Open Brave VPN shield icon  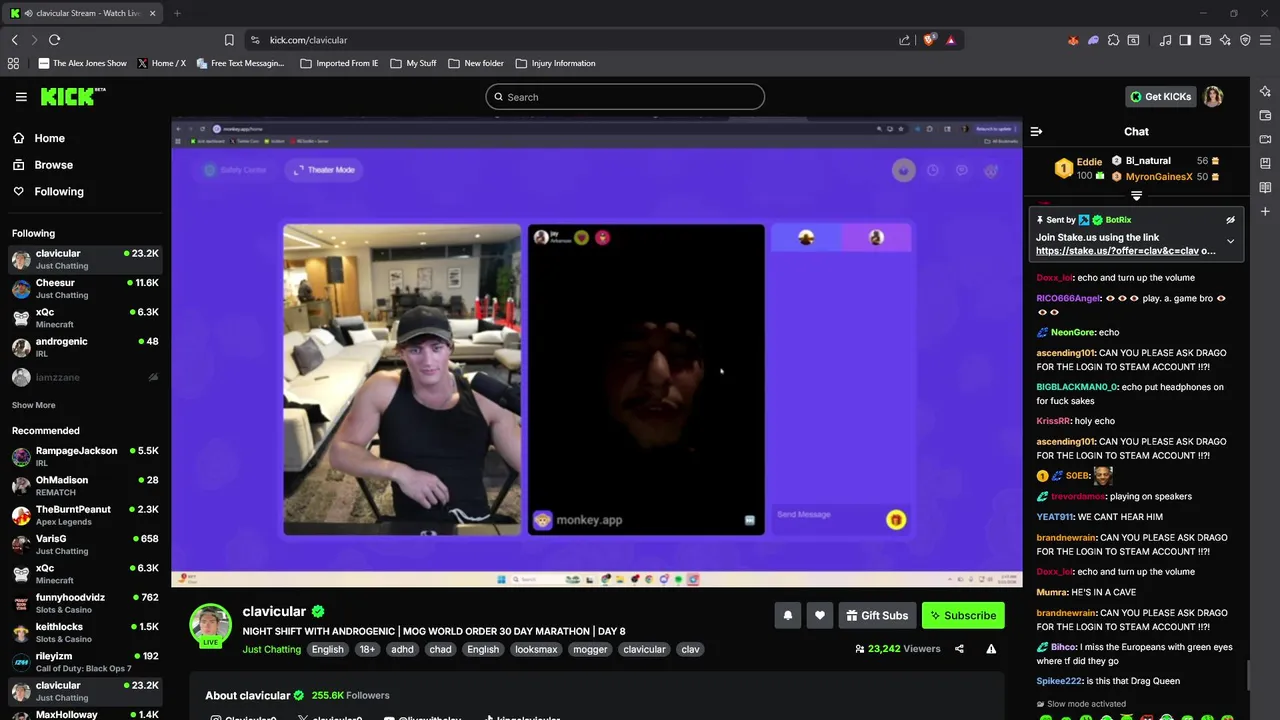[x=1245, y=40]
